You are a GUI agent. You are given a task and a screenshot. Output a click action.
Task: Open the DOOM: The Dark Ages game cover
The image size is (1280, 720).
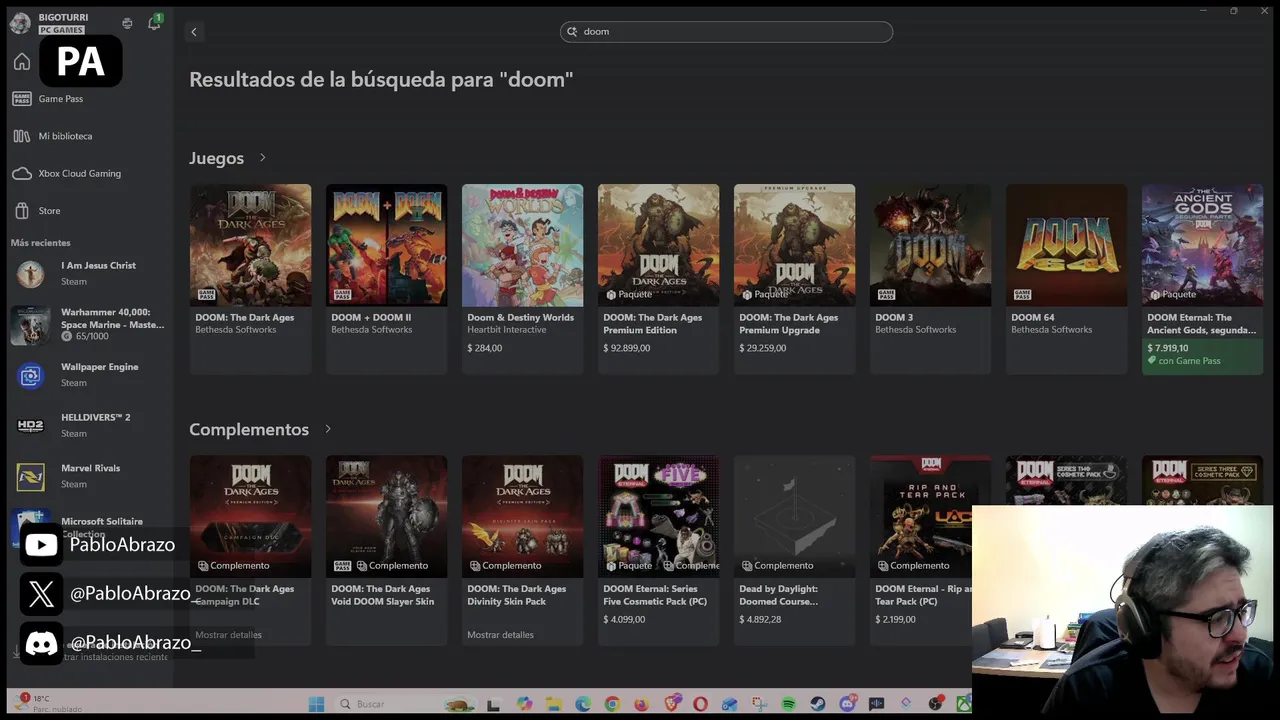[x=250, y=245]
